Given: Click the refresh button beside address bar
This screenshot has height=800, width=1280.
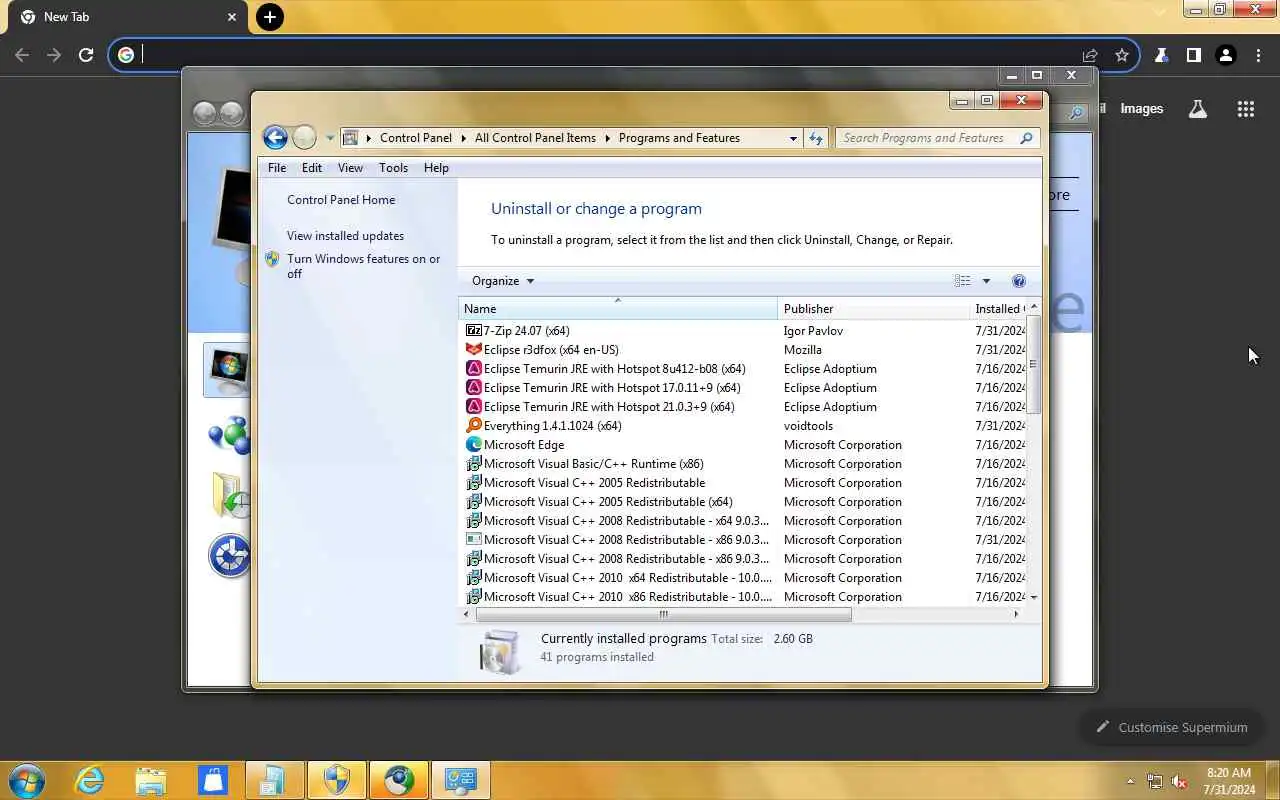Looking at the screenshot, I should pyautogui.click(x=816, y=138).
